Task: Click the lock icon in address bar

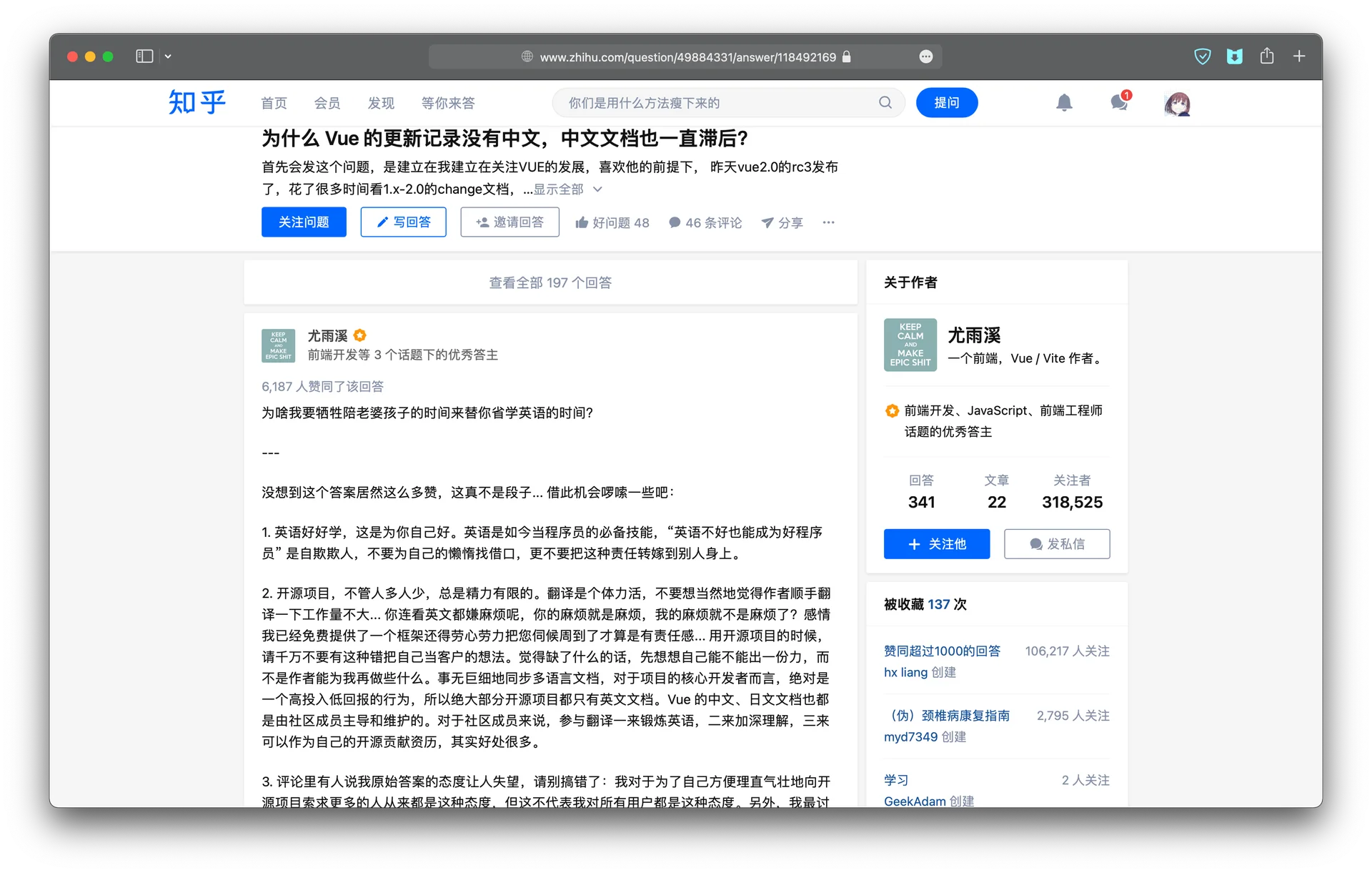Action: click(846, 56)
